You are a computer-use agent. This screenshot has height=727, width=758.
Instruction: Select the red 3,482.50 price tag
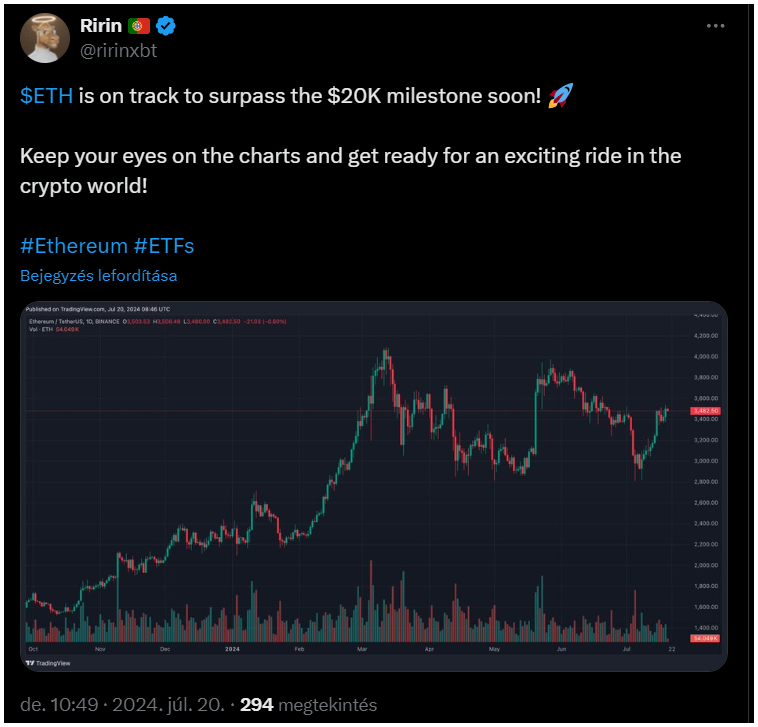(705, 411)
